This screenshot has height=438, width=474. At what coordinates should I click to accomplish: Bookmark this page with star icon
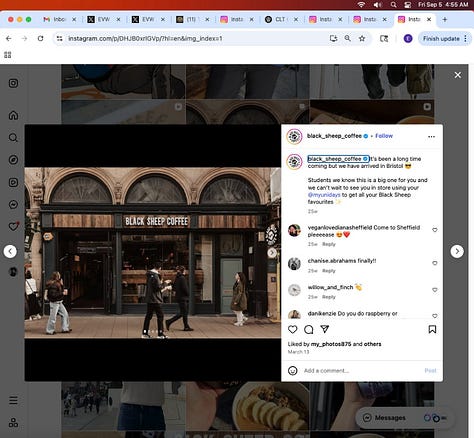[x=362, y=39]
